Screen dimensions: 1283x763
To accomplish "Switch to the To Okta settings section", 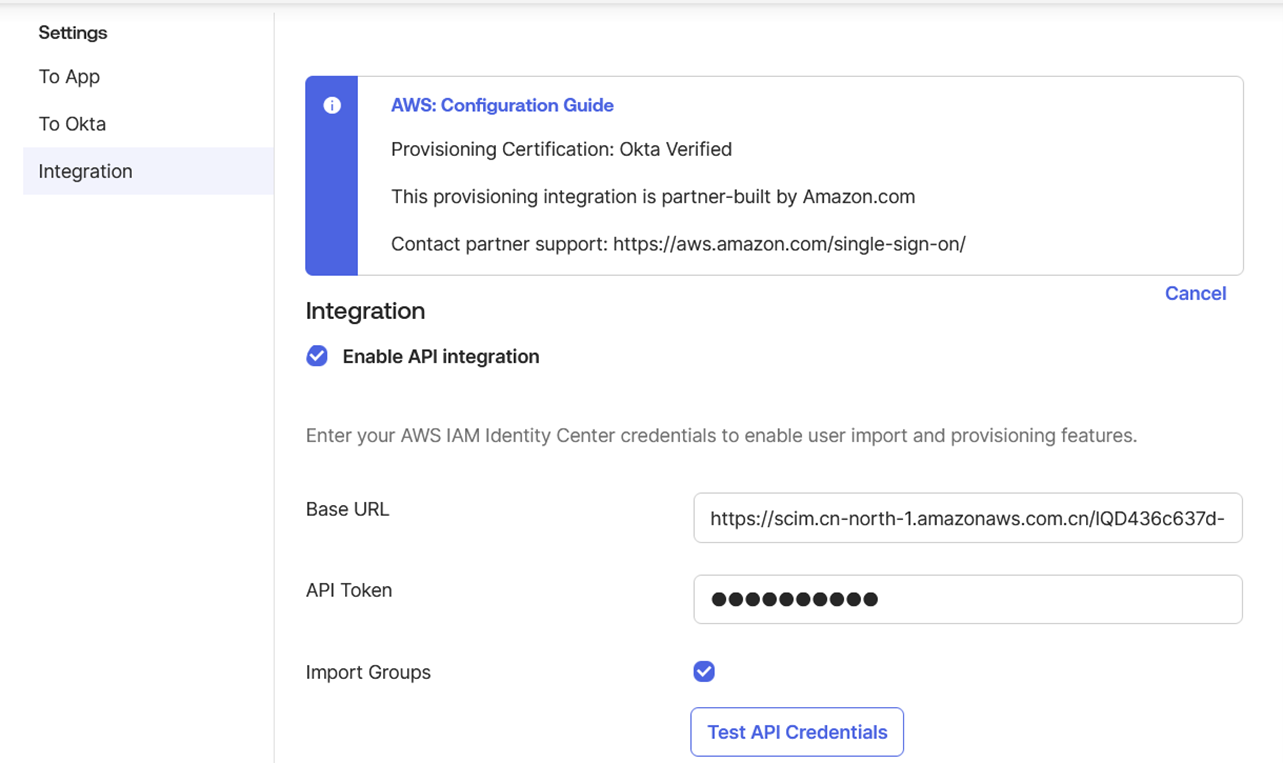I will 72,124.
